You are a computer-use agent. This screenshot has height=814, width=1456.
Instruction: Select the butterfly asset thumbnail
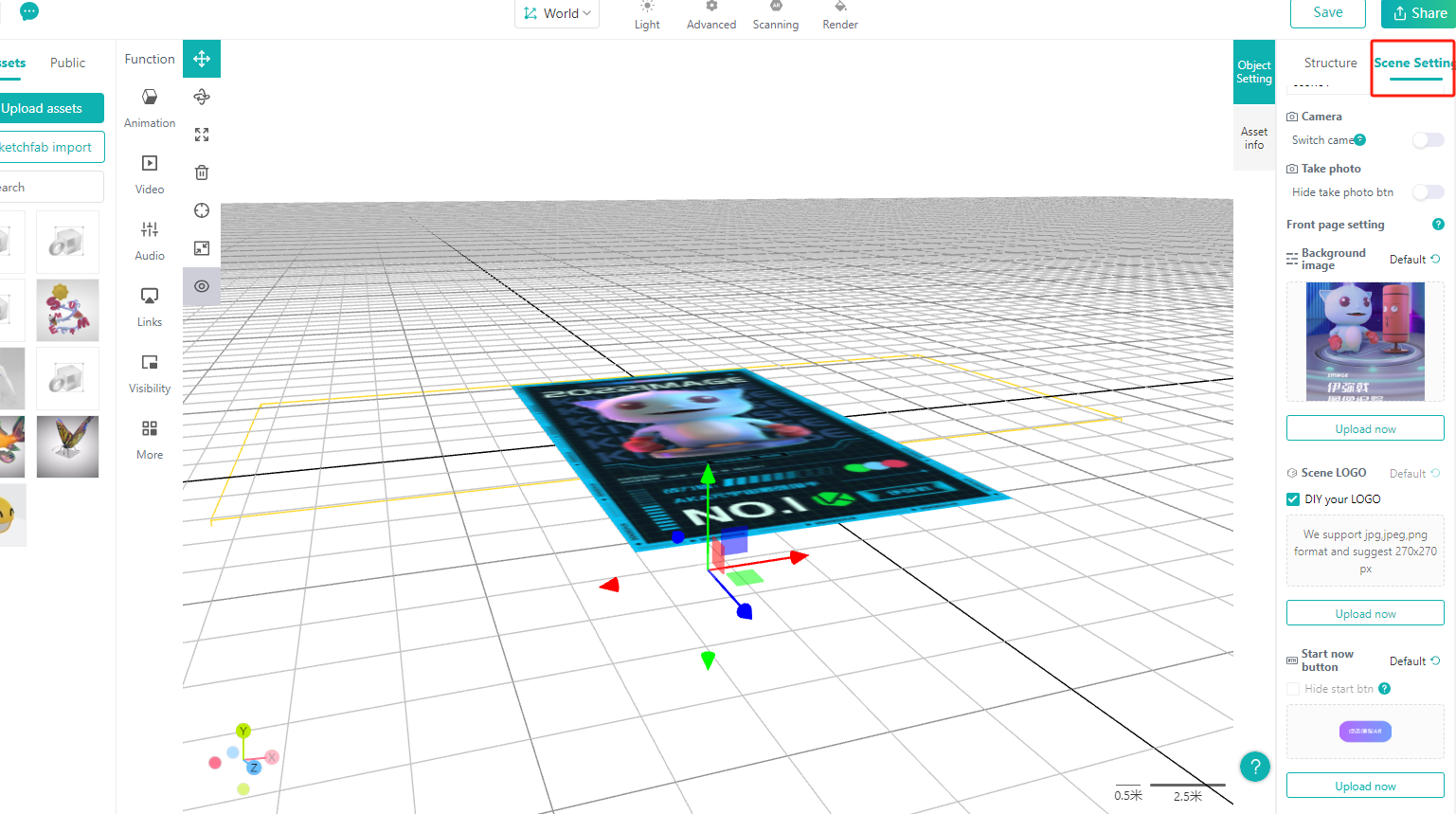[x=67, y=446]
